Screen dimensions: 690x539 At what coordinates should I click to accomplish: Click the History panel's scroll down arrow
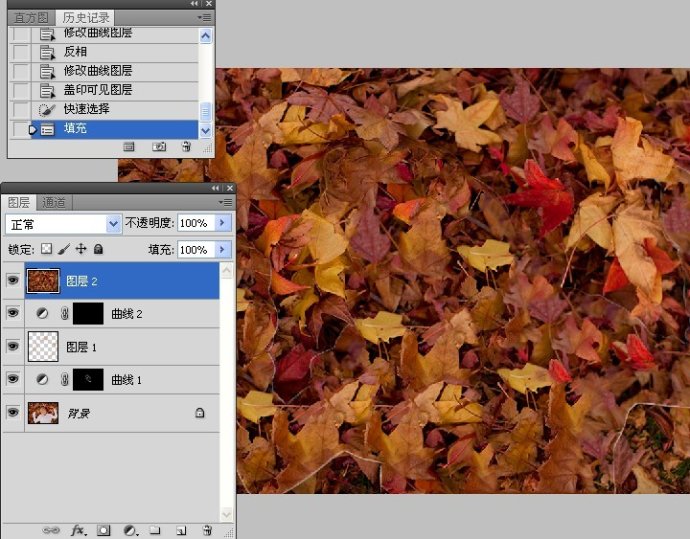[206, 131]
